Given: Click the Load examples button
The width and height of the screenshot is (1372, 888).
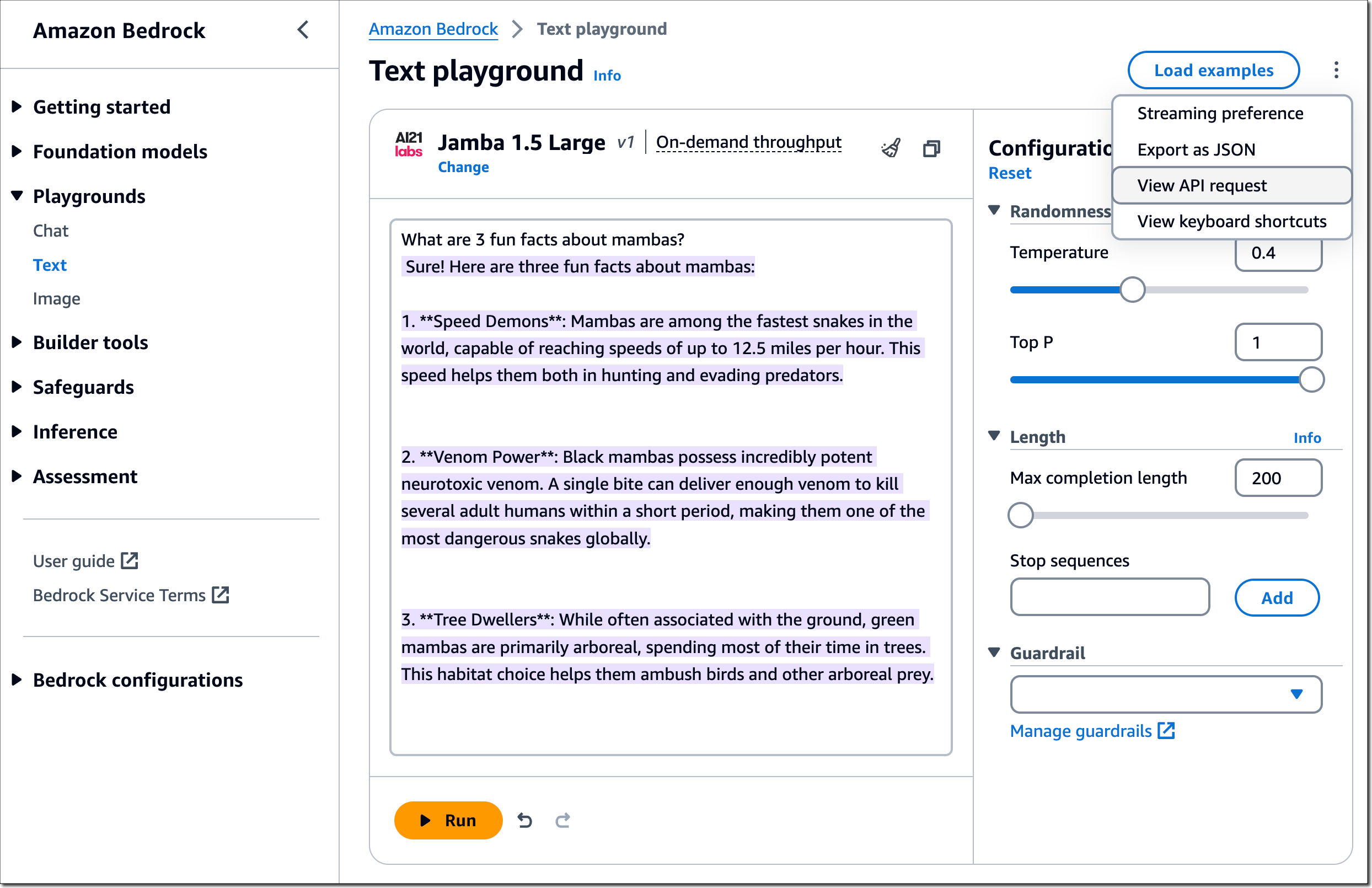Looking at the screenshot, I should pos(1213,71).
